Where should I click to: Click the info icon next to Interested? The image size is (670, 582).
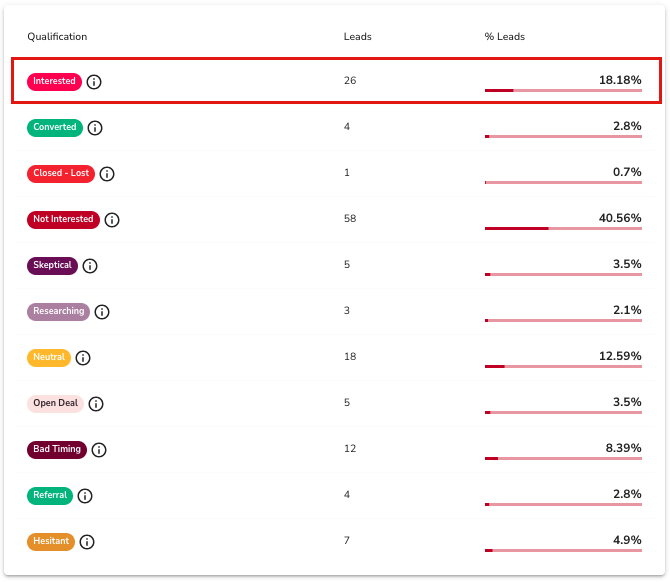[x=94, y=82]
